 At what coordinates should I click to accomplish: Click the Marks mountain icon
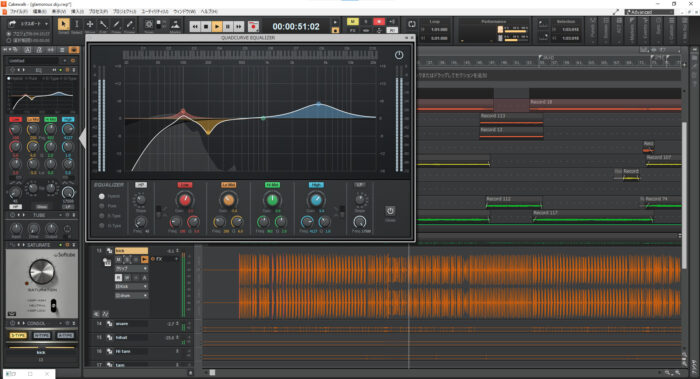(x=175, y=25)
